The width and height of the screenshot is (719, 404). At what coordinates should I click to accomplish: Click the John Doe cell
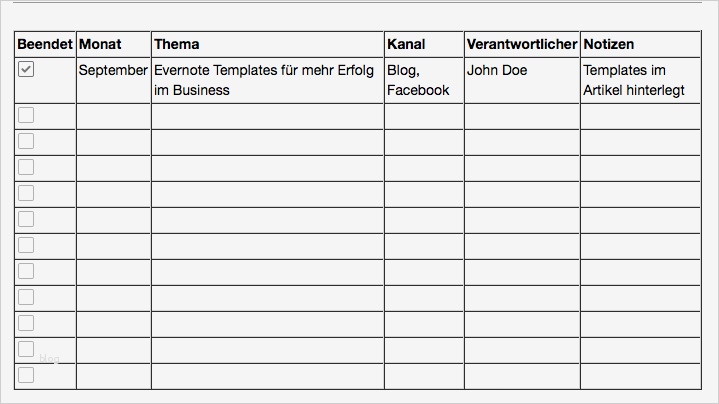click(x=497, y=71)
